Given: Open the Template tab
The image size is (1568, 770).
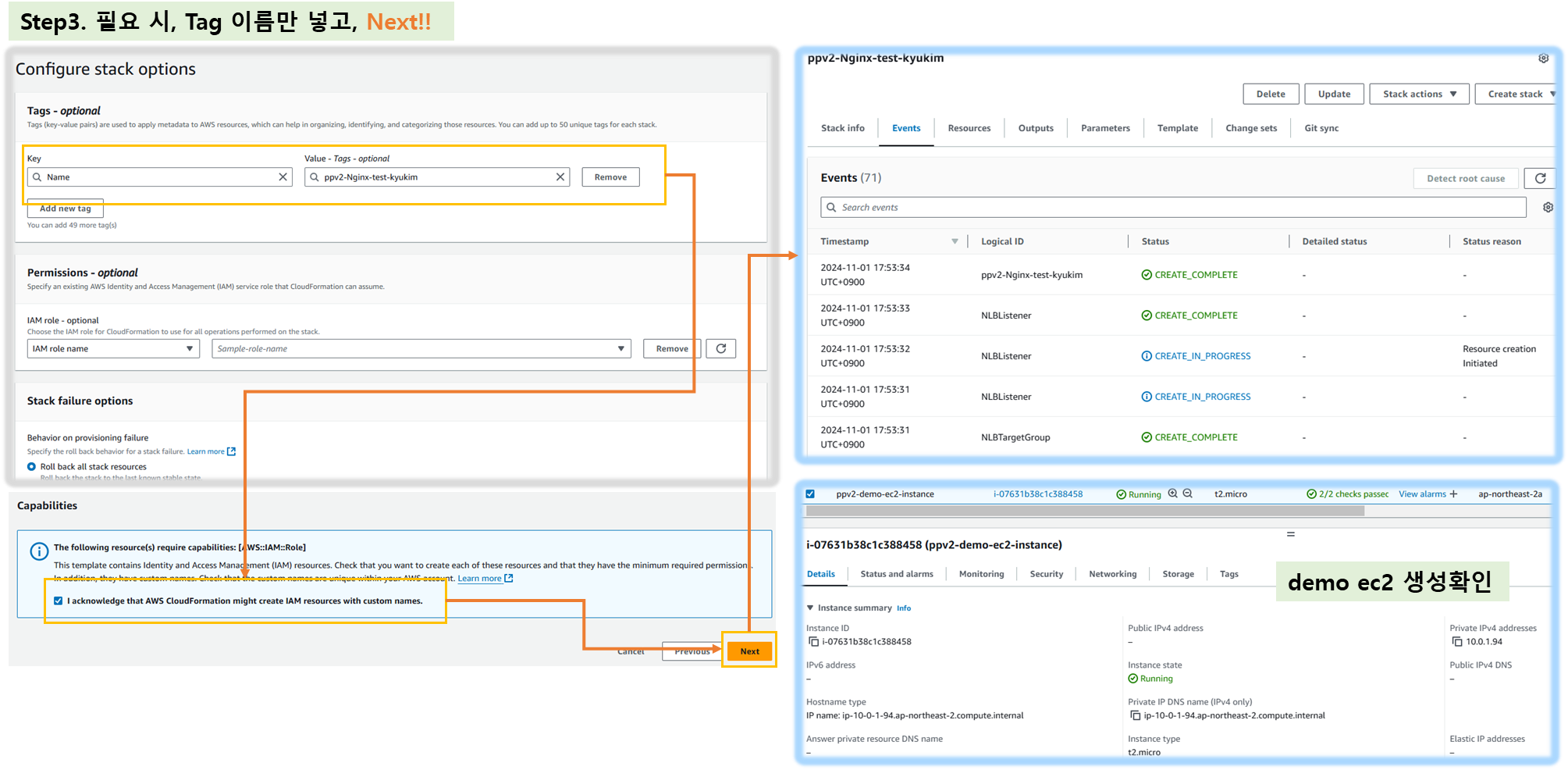Looking at the screenshot, I should tap(1177, 128).
